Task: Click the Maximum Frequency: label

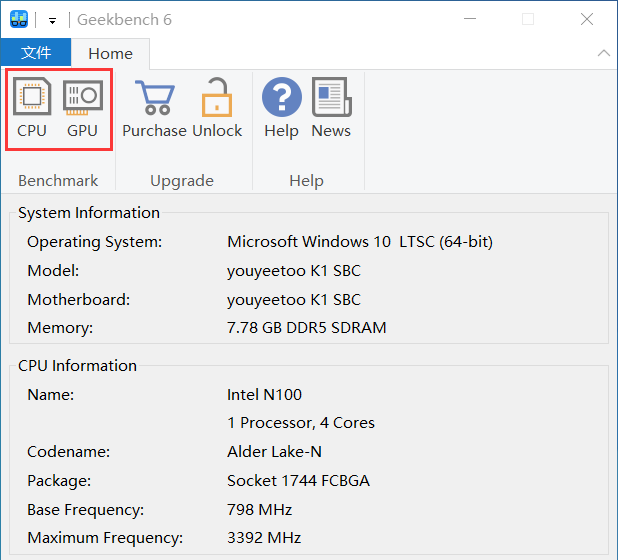Action: (105, 538)
